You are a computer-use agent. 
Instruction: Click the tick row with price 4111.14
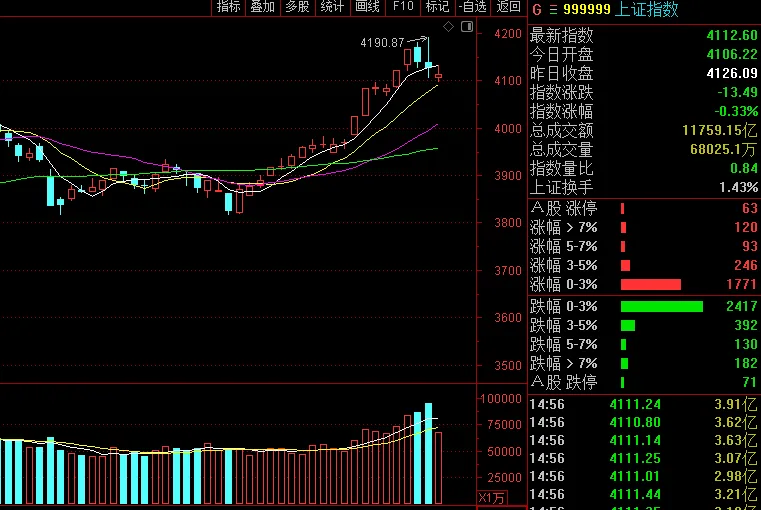[643, 440]
